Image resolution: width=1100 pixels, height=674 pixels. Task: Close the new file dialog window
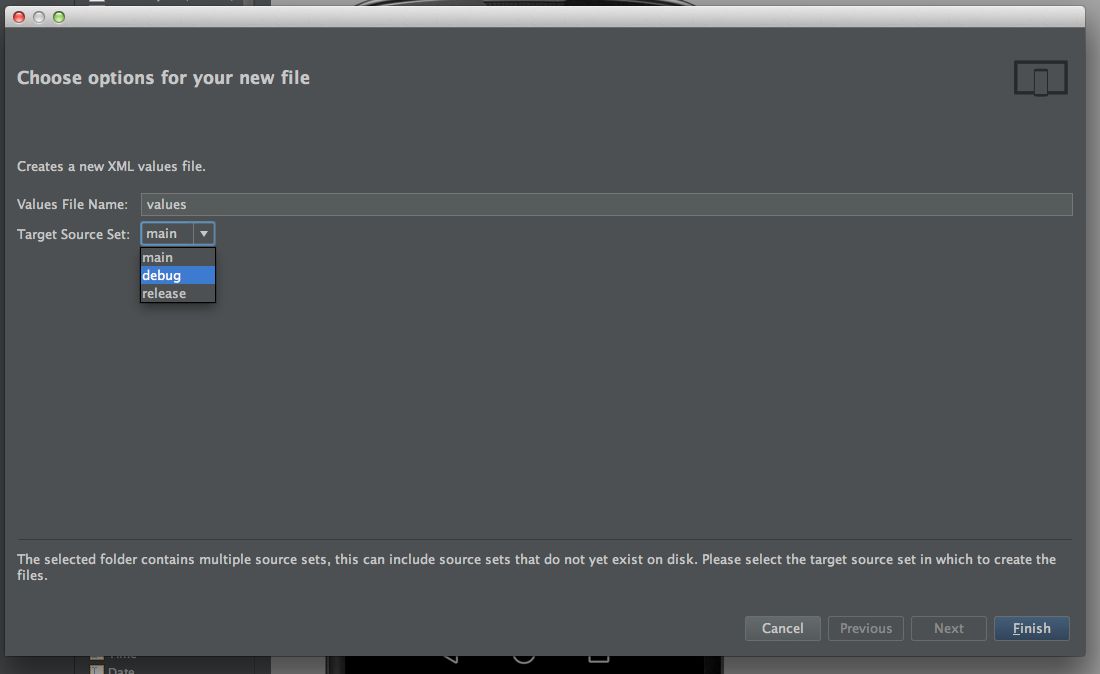click(x=19, y=17)
